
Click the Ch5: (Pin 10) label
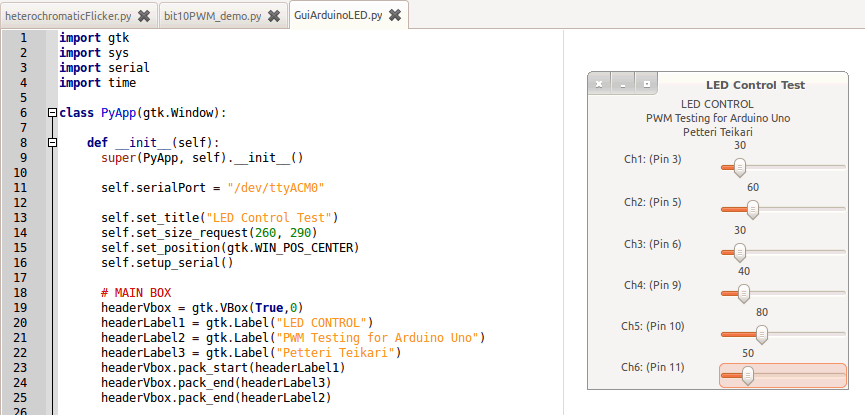653,326
